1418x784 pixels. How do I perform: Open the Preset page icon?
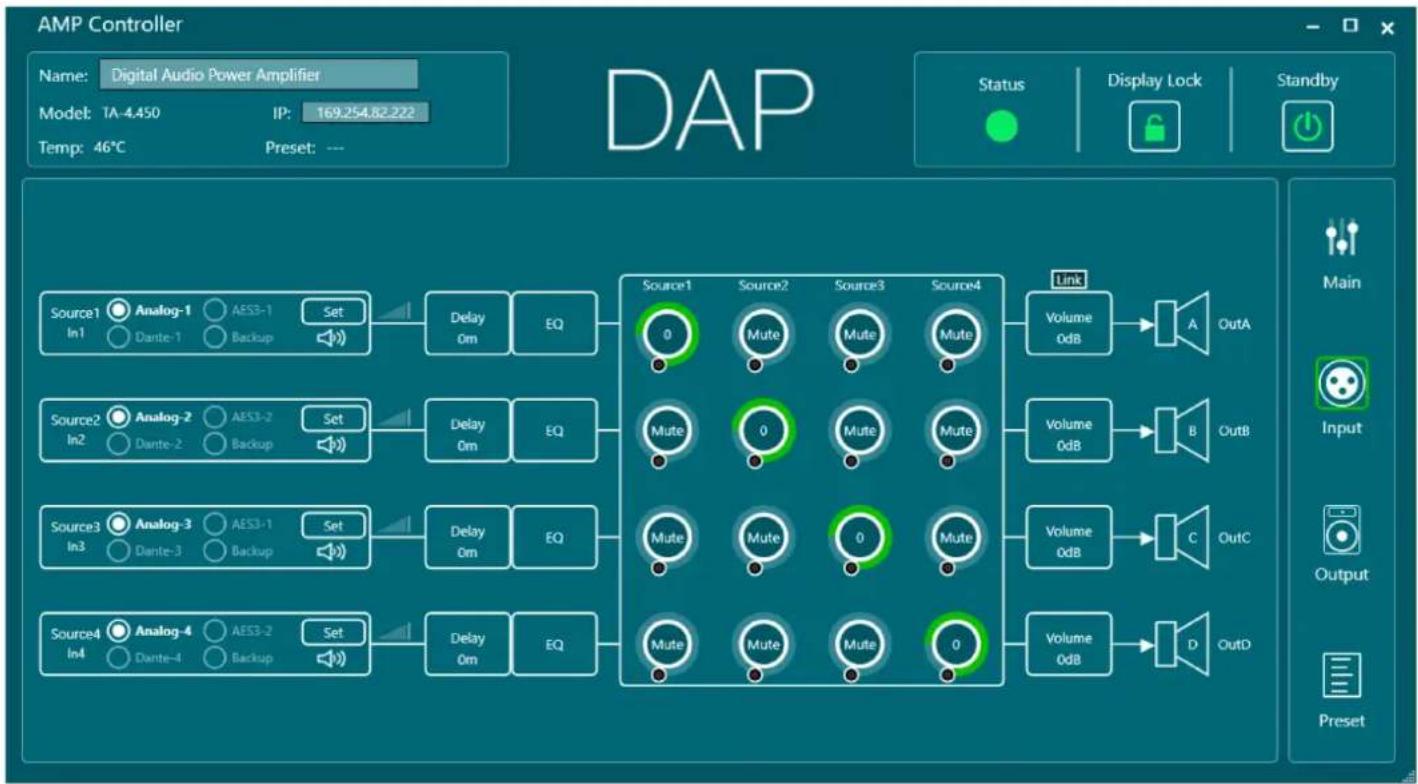(x=1341, y=677)
